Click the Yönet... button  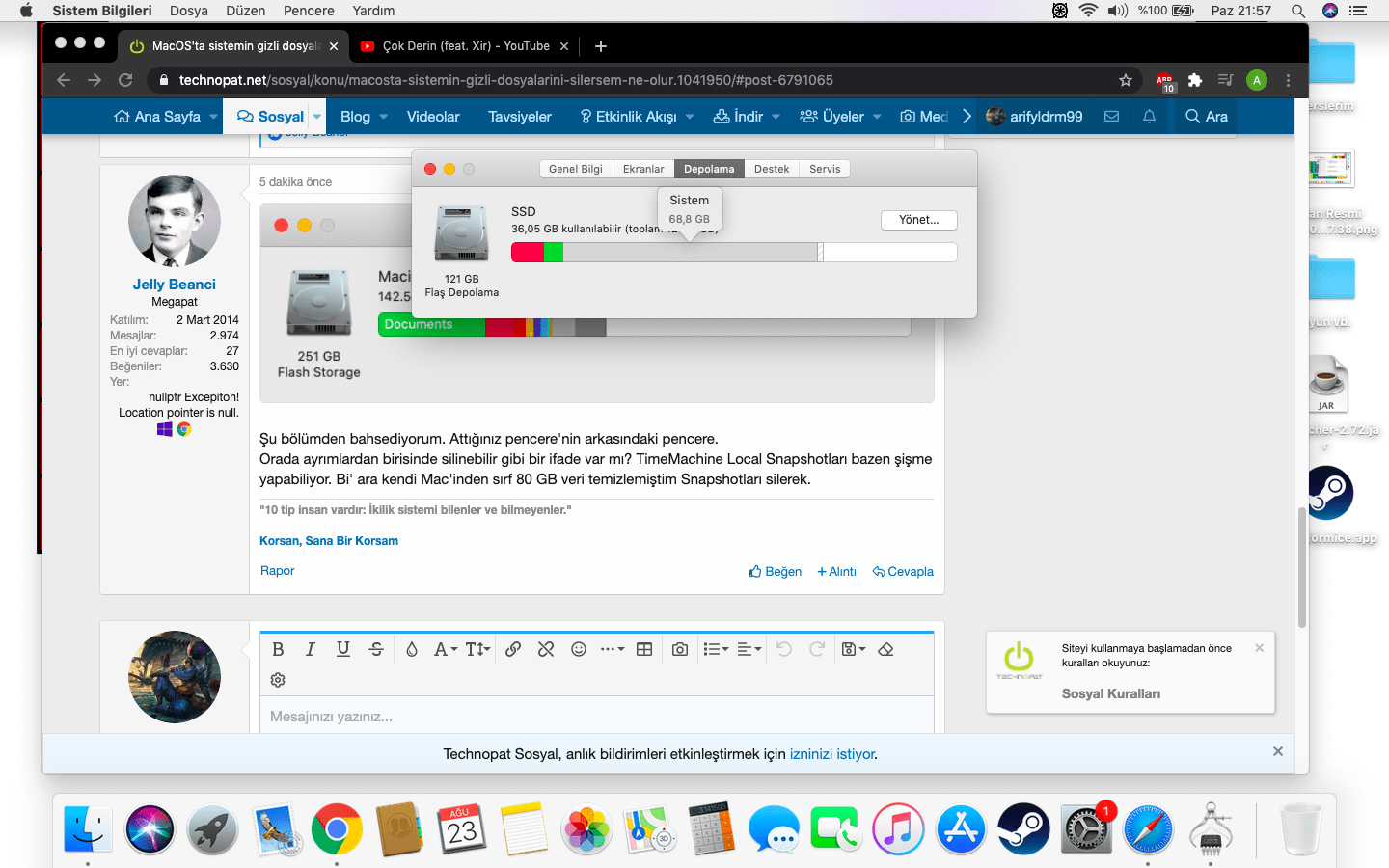(x=918, y=220)
